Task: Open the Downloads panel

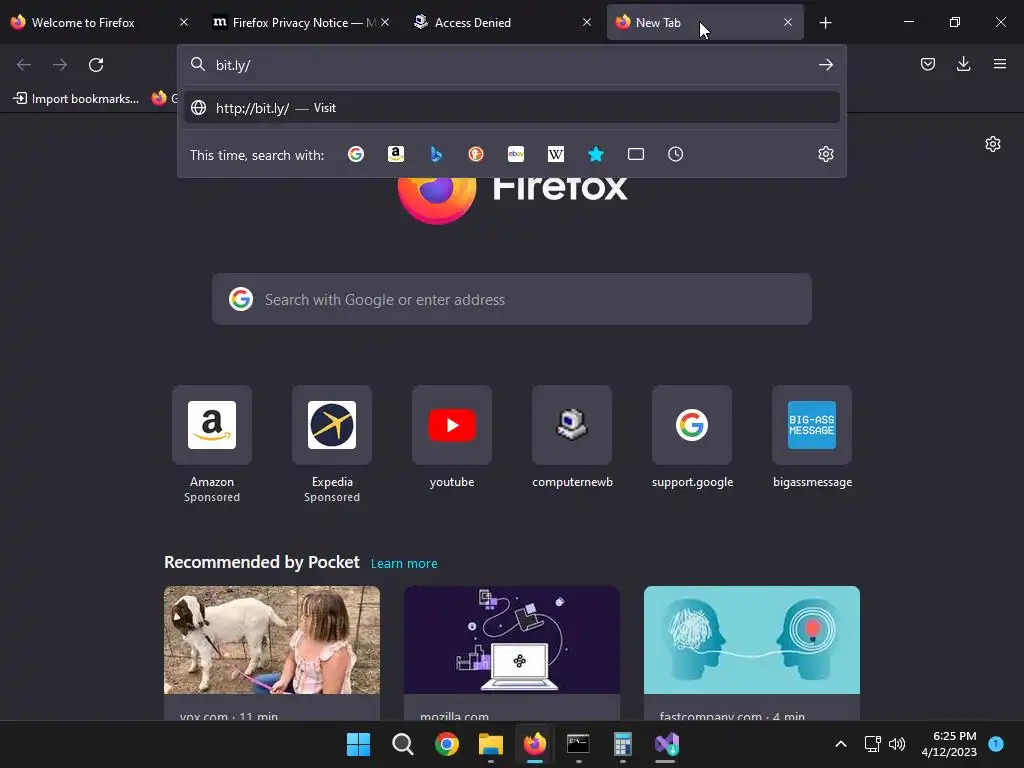Action: (963, 64)
